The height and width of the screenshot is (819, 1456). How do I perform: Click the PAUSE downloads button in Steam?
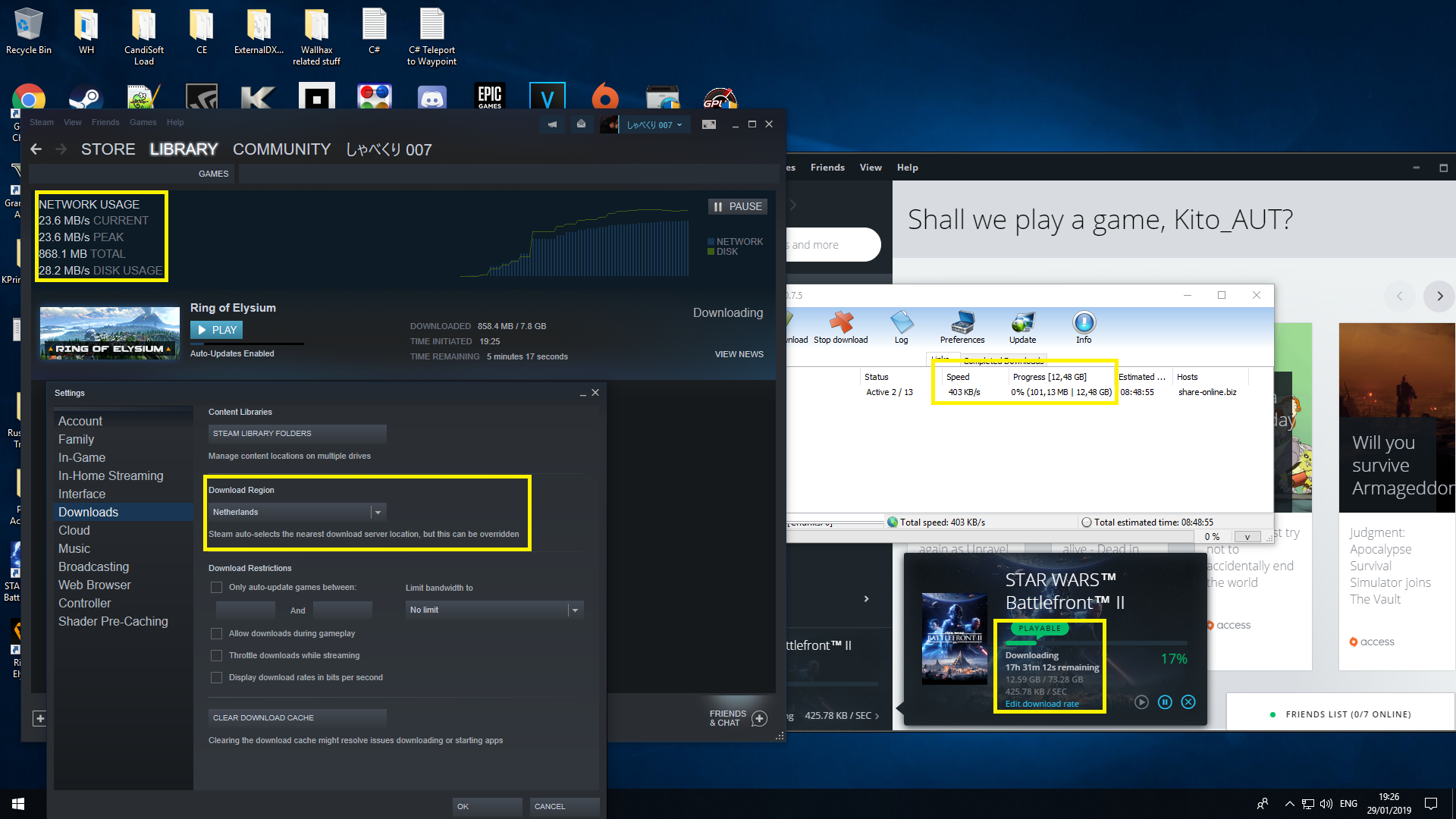(x=738, y=206)
